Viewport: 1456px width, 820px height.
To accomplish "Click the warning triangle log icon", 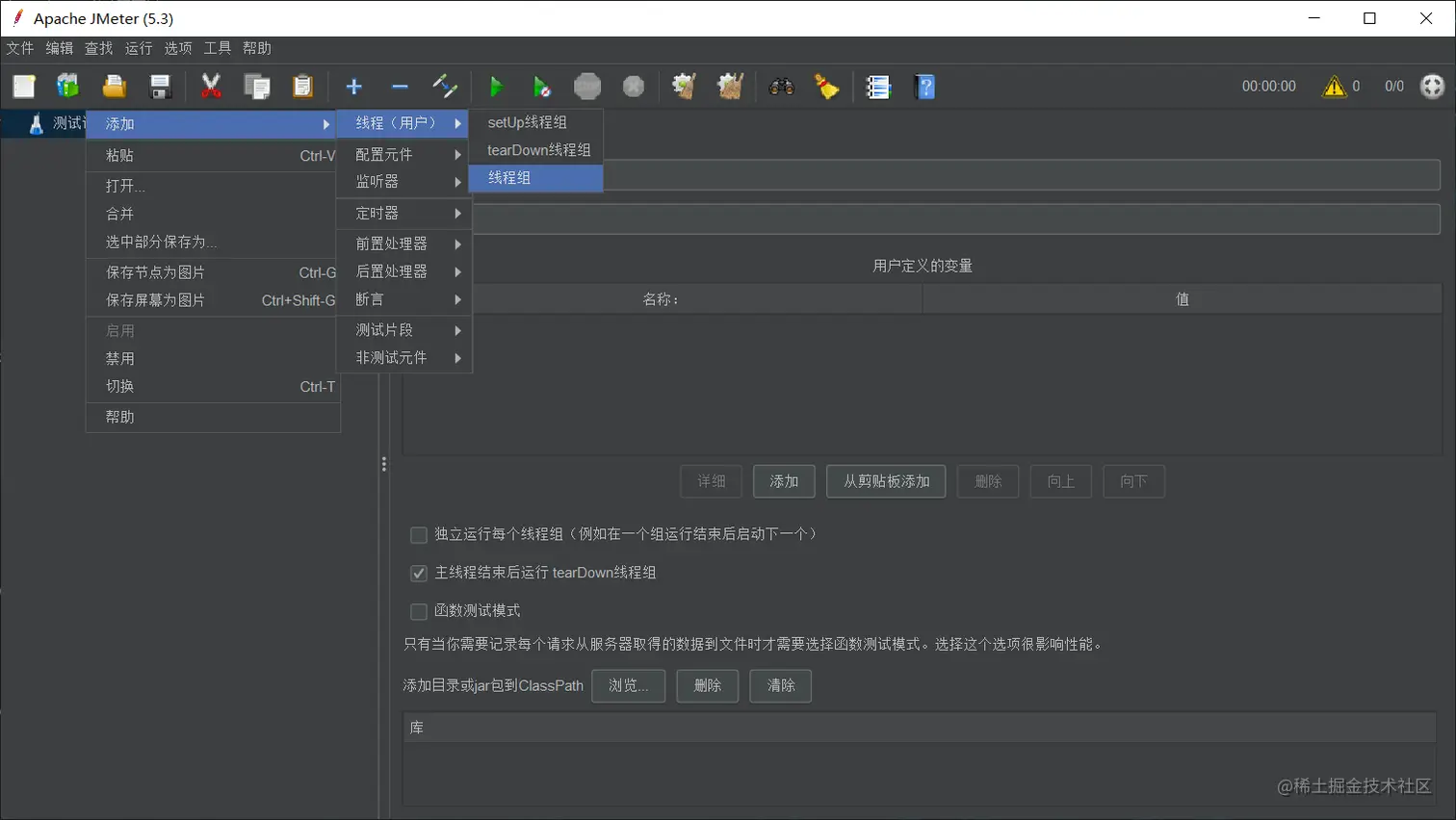I will [1335, 87].
